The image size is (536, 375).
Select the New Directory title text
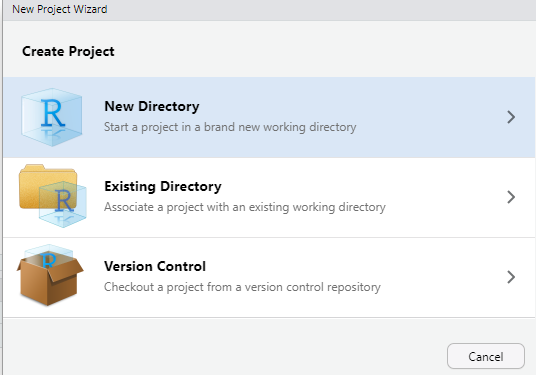pyautogui.click(x=152, y=106)
